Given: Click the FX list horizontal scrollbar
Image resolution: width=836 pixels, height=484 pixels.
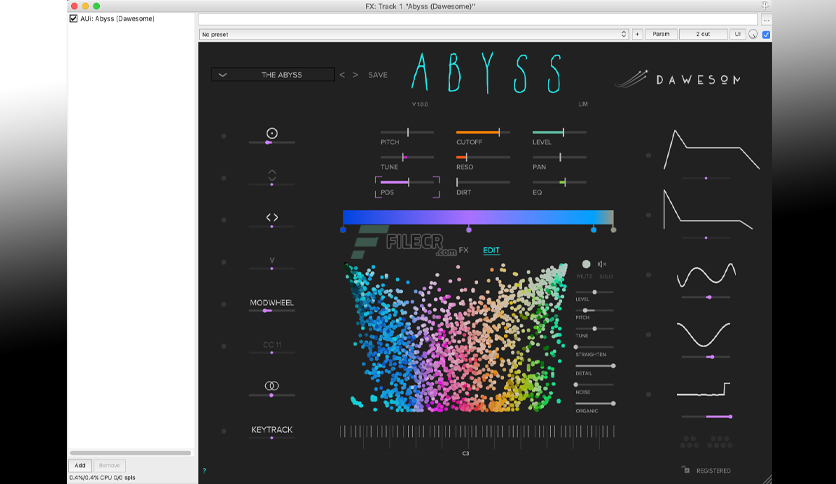Looking at the screenshot, I should coord(130,453).
